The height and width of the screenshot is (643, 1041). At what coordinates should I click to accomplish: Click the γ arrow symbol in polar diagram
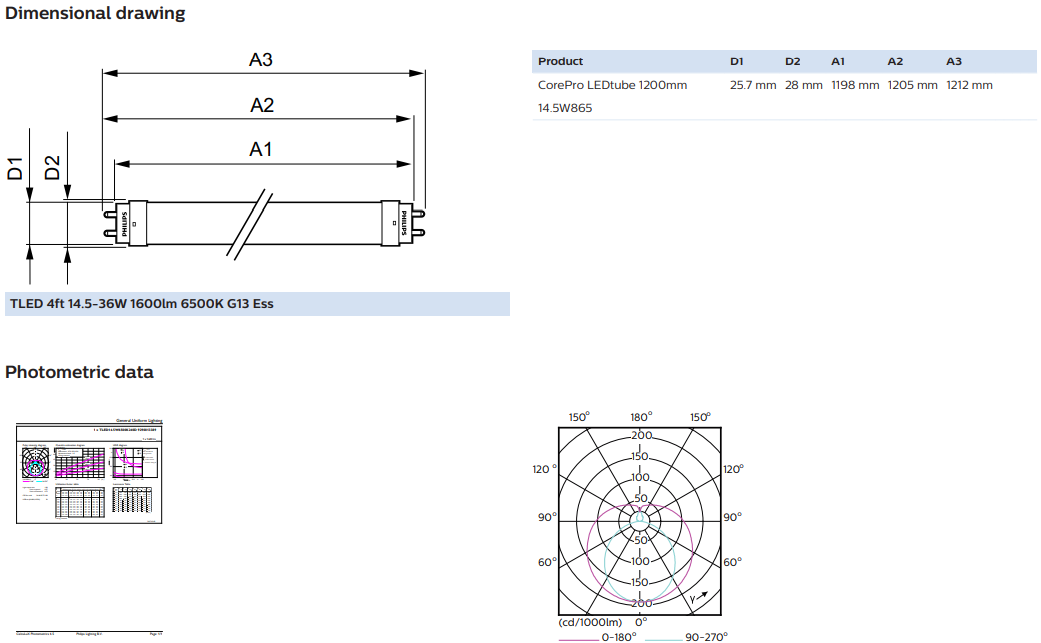tap(698, 597)
